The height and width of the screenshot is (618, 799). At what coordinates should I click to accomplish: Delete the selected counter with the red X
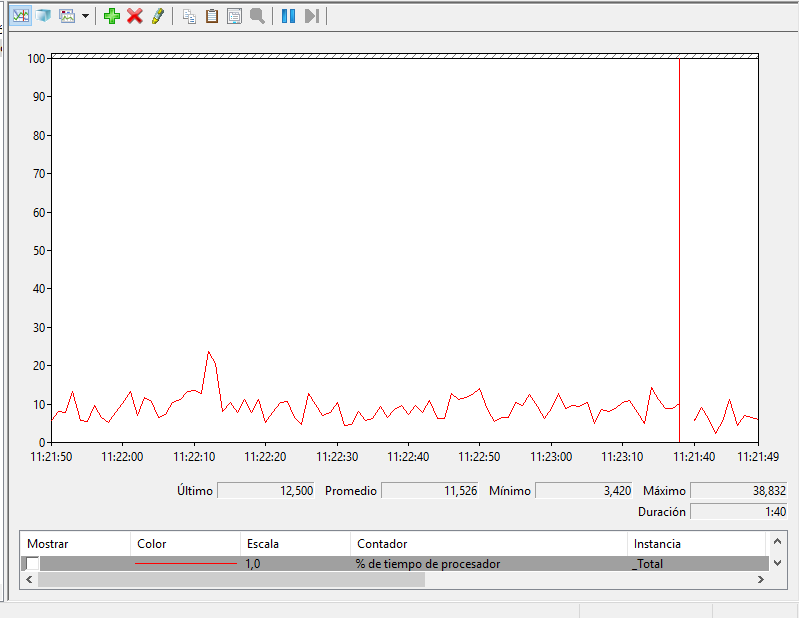pos(135,16)
